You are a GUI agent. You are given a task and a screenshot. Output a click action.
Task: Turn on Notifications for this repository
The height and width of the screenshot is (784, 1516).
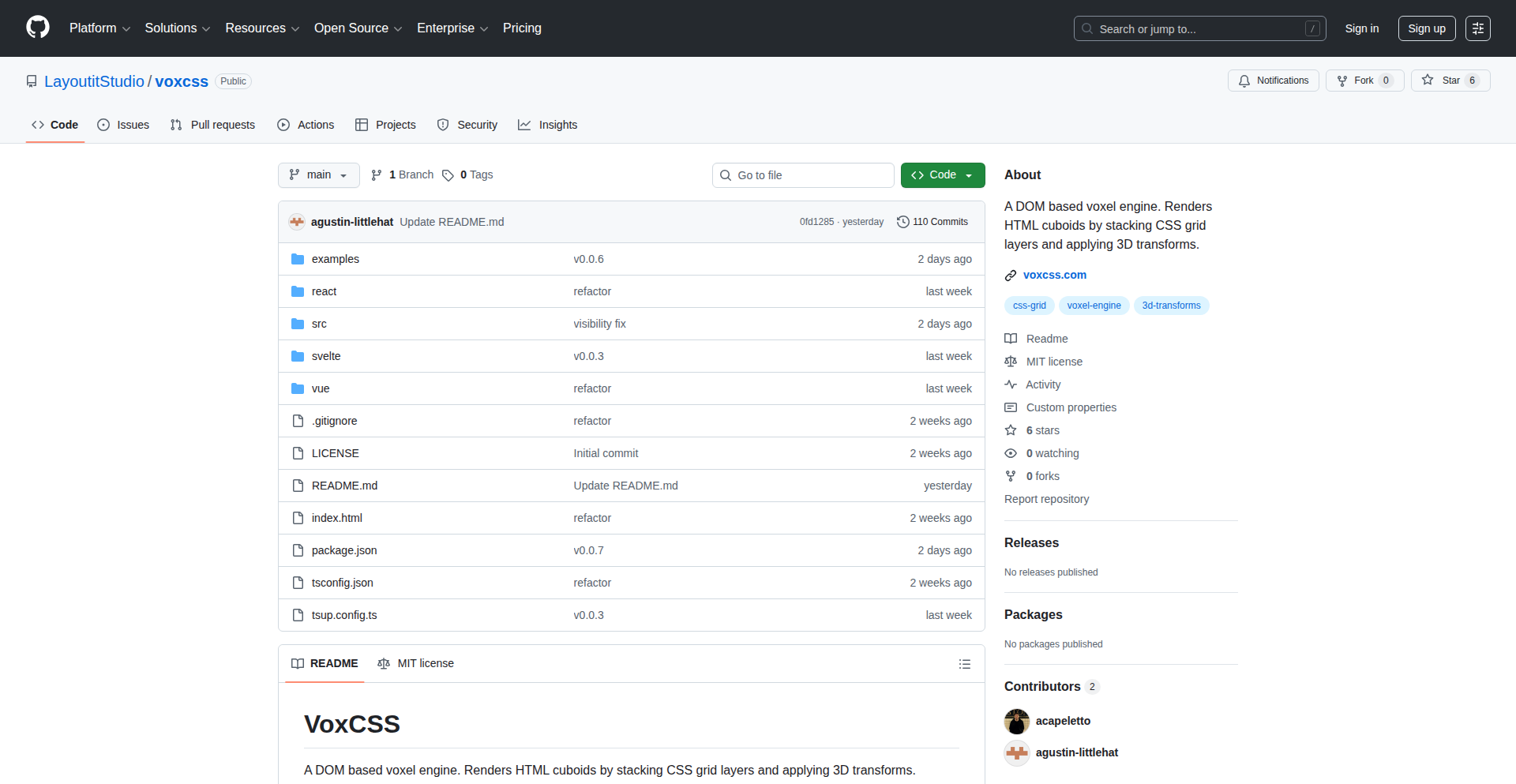[x=1273, y=81]
